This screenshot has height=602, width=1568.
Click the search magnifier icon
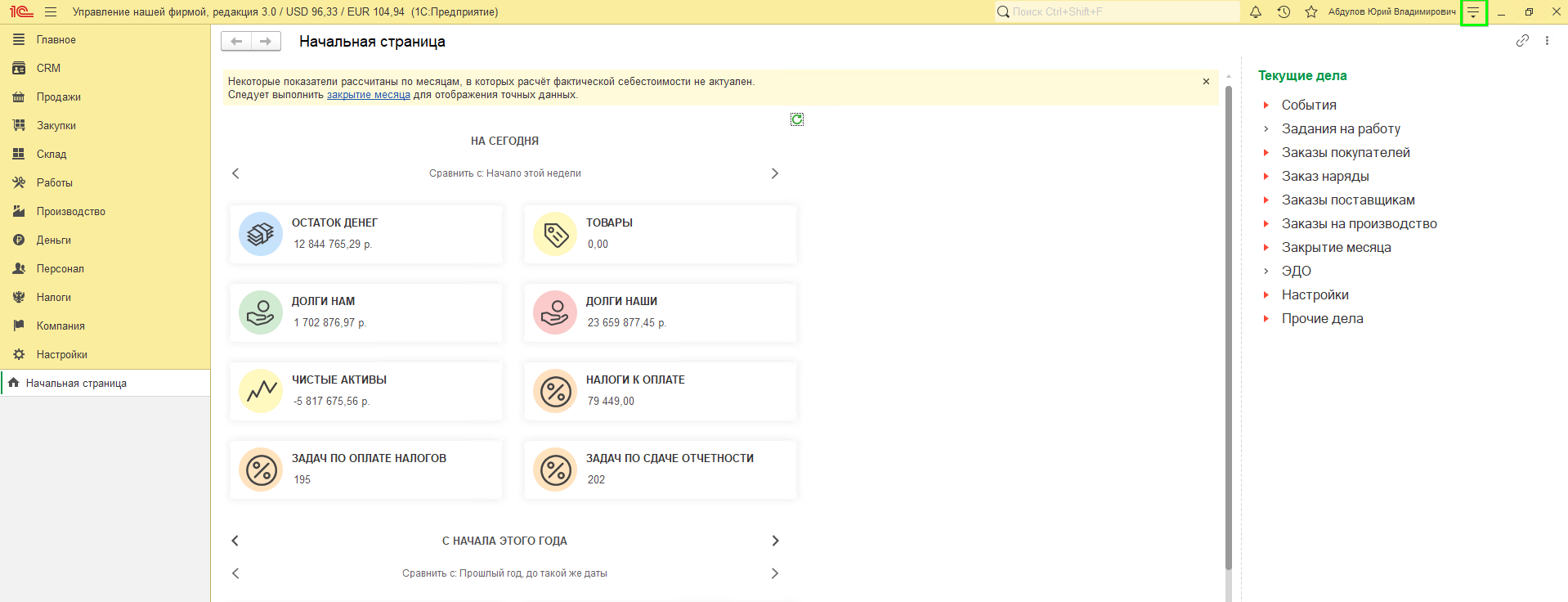coord(1003,12)
